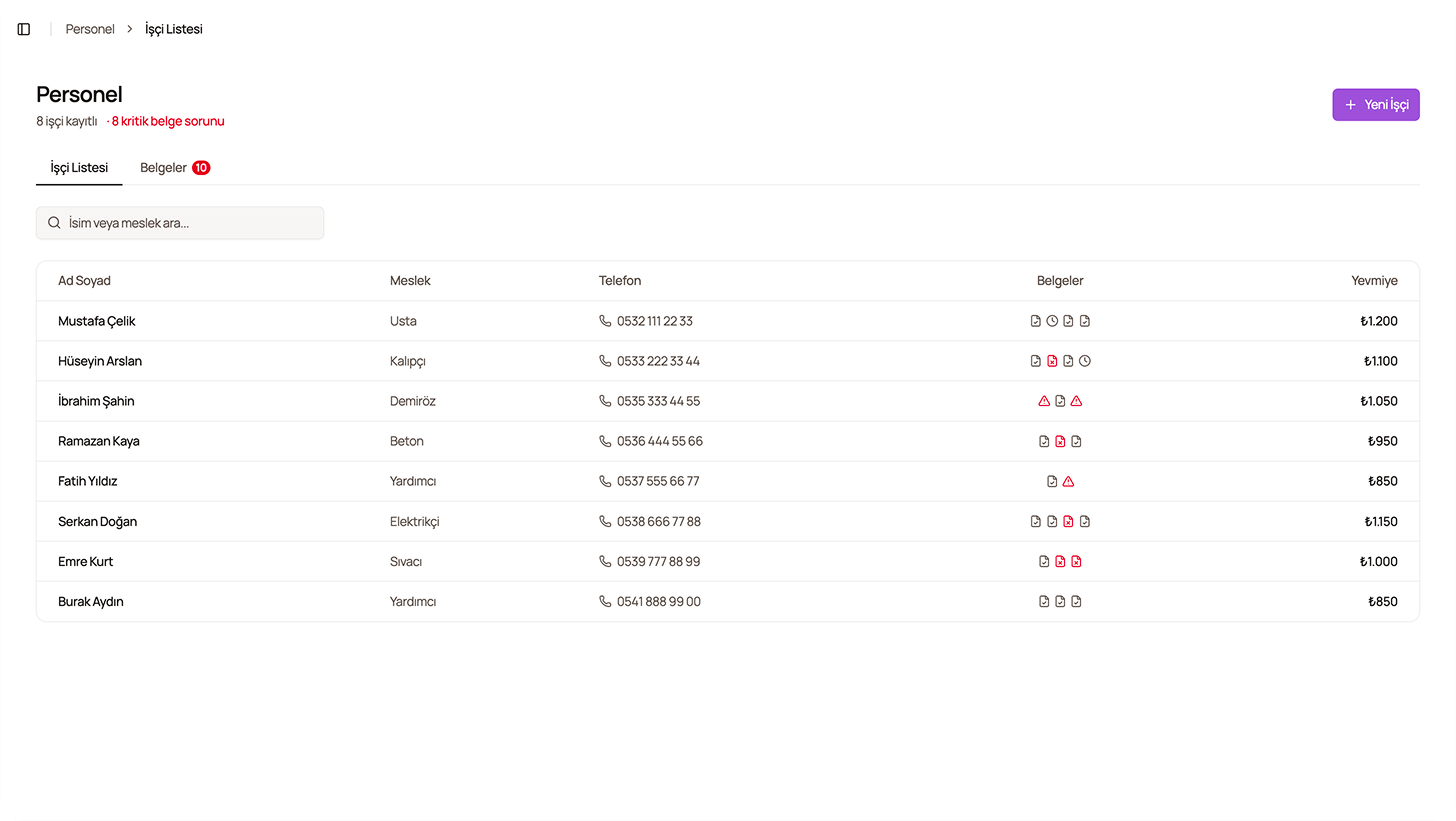The height and width of the screenshot is (821, 1456).
Task: Click last warning triangle in İbrahim Şahin's row
Action: click(x=1076, y=401)
